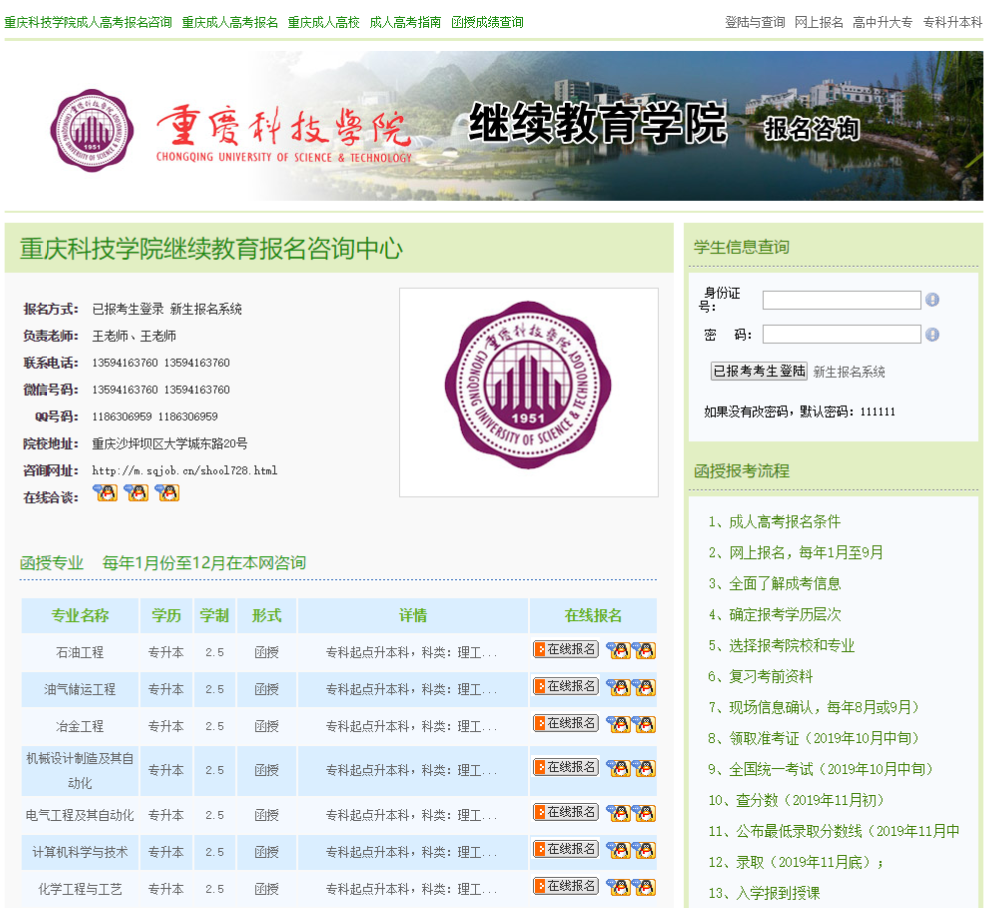
Task: Open the right QQ icon in 冶金工程 row
Action: tap(645, 724)
